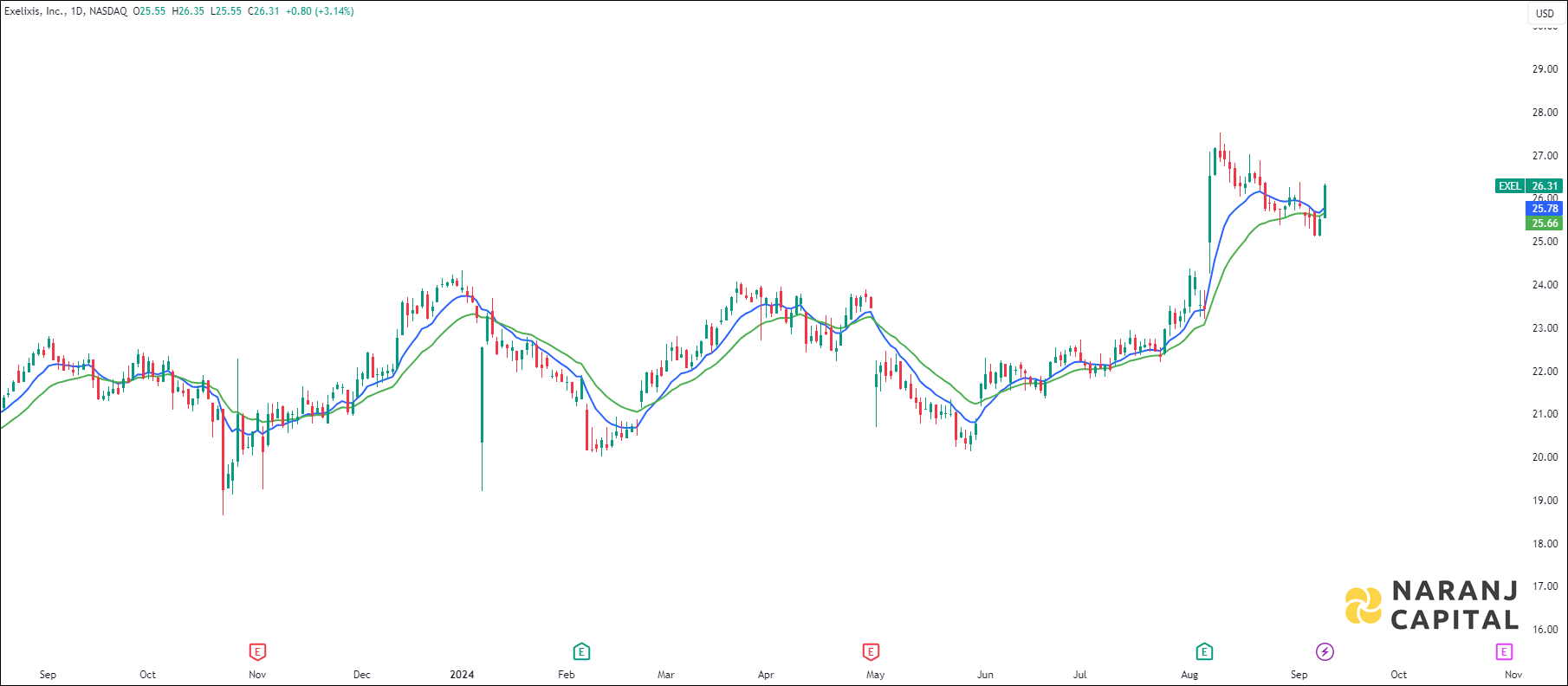Click the Naranj Capital logo
Image resolution: width=1568 pixels, height=686 pixels.
coord(1431,605)
